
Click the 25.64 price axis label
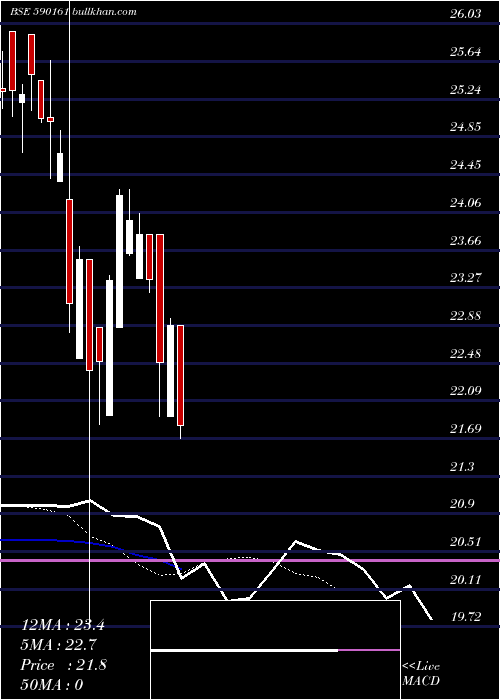(x=466, y=52)
